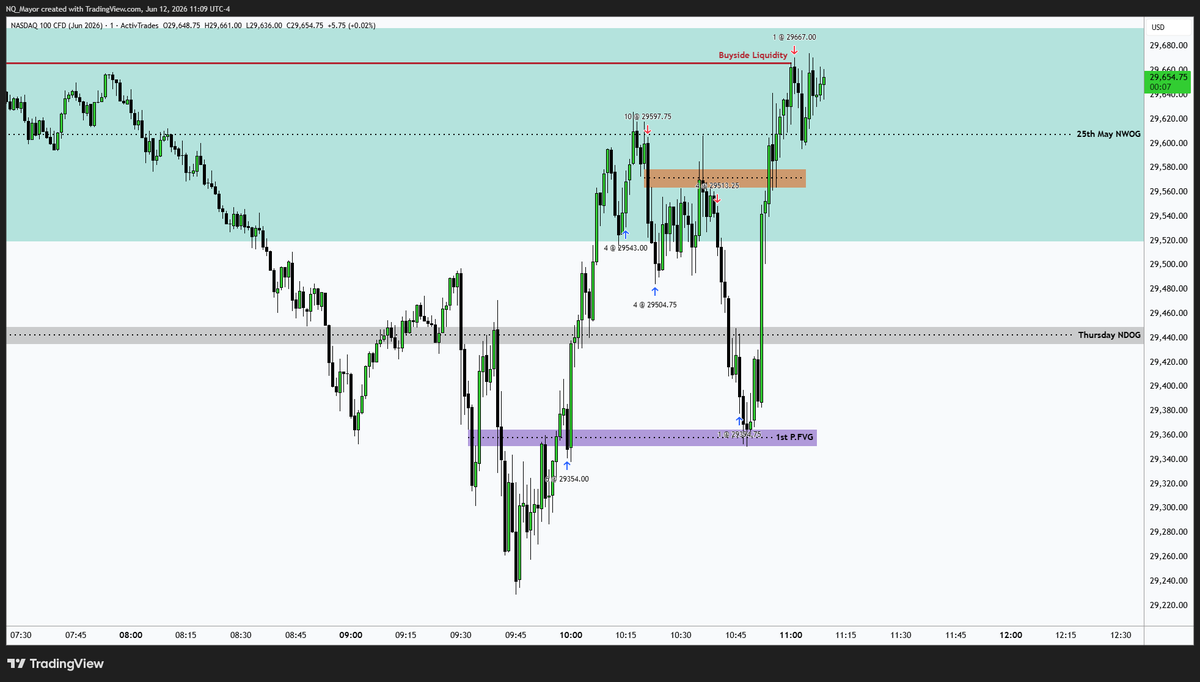Click the 11:00 time axis label
1200x682 pixels.
pos(790,635)
